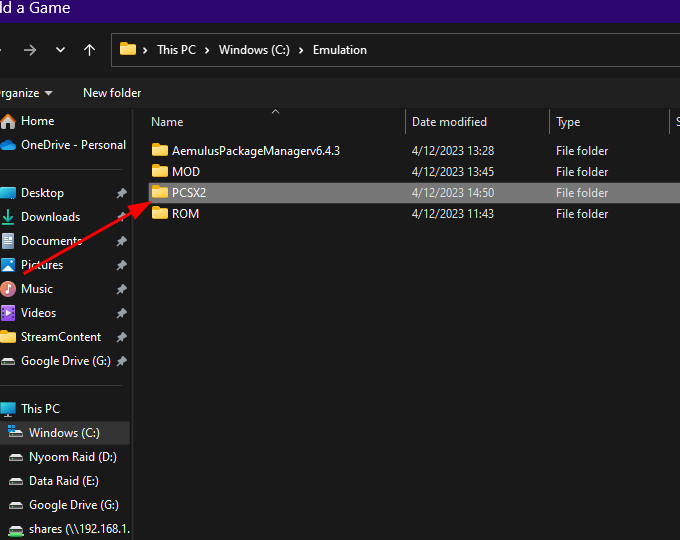Image resolution: width=680 pixels, height=540 pixels.
Task: Click the 4/12/2023 13:28 date cell
Action: 453,151
